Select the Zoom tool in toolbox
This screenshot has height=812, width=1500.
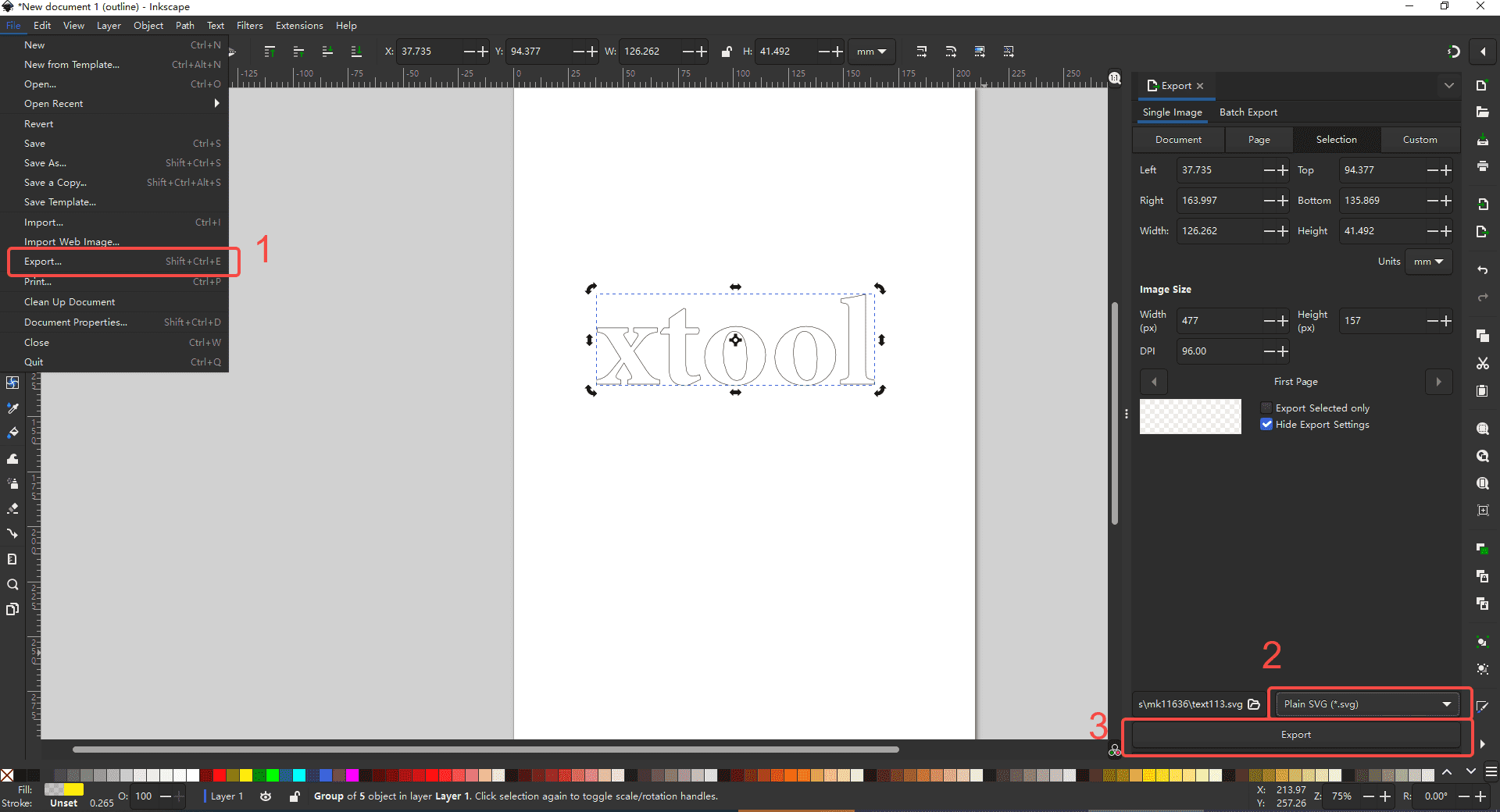12,584
